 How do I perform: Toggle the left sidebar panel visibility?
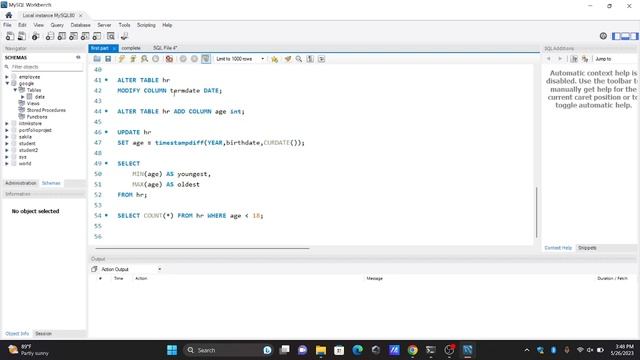616,36
